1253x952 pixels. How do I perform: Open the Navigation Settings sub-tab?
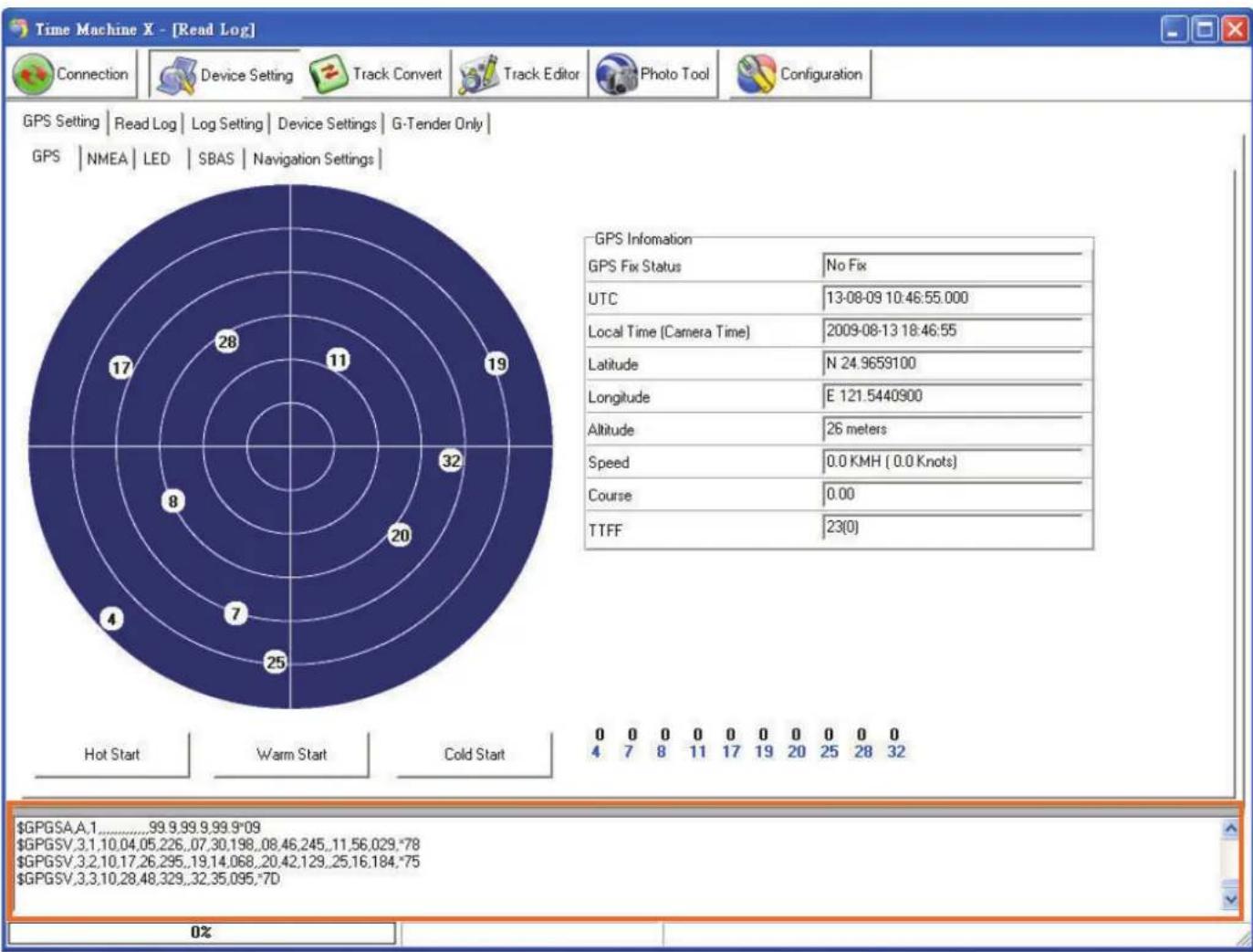313,159
